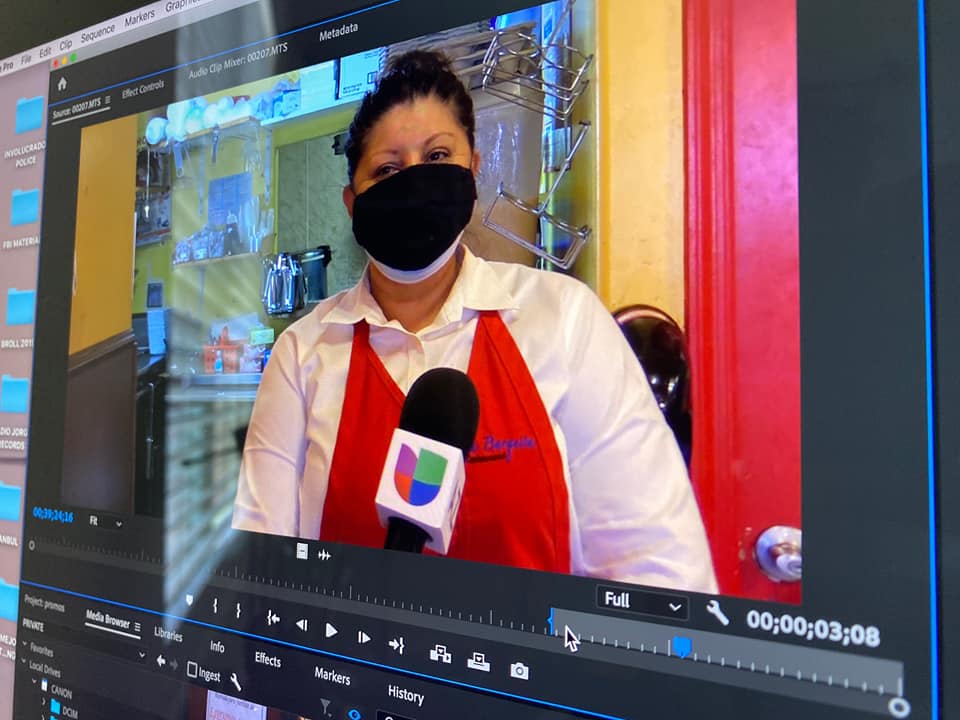Open the Fit zoom level dropdown
This screenshot has height=720, width=960.
point(105,522)
